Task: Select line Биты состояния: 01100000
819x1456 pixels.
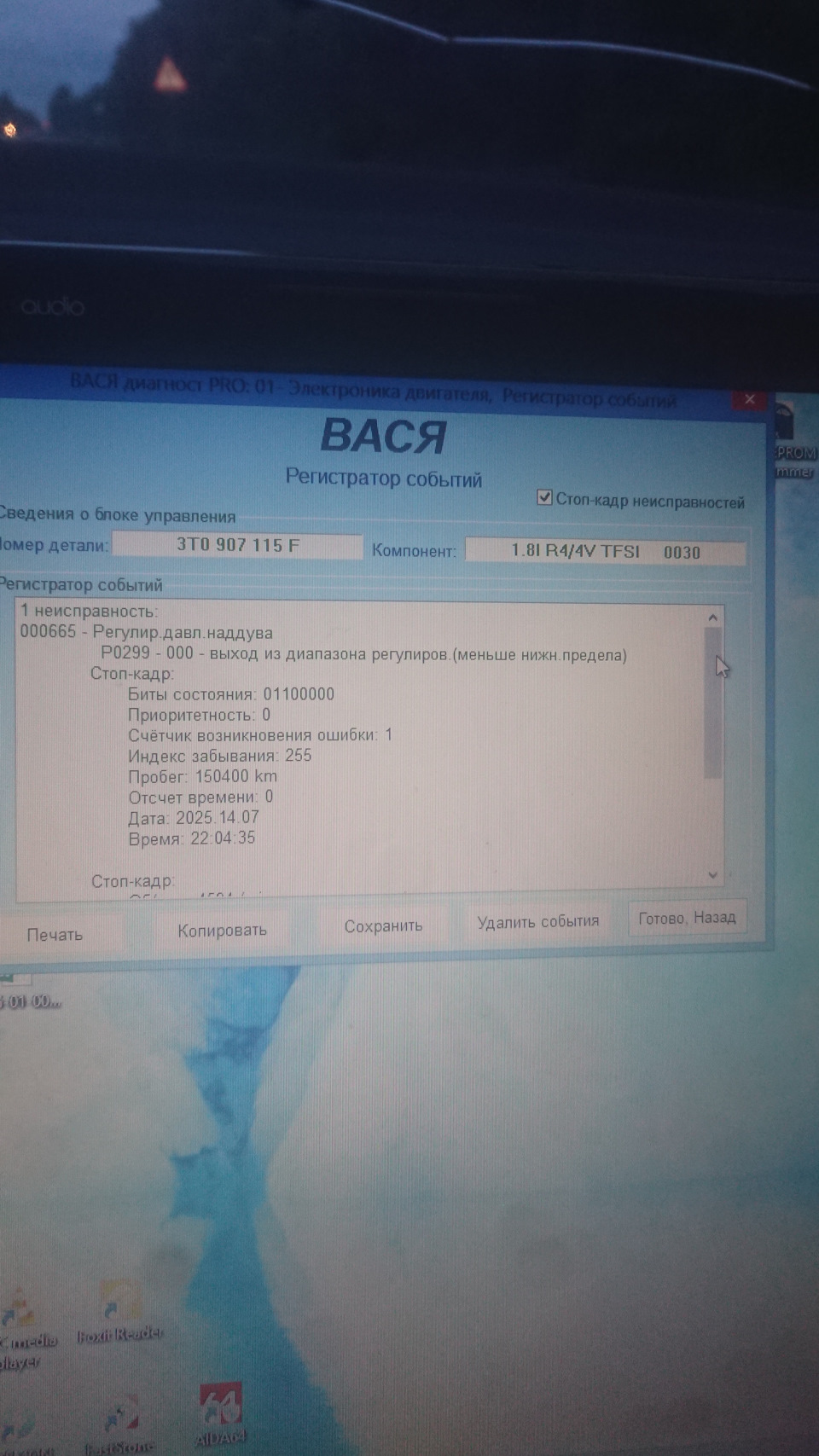Action: tap(231, 693)
